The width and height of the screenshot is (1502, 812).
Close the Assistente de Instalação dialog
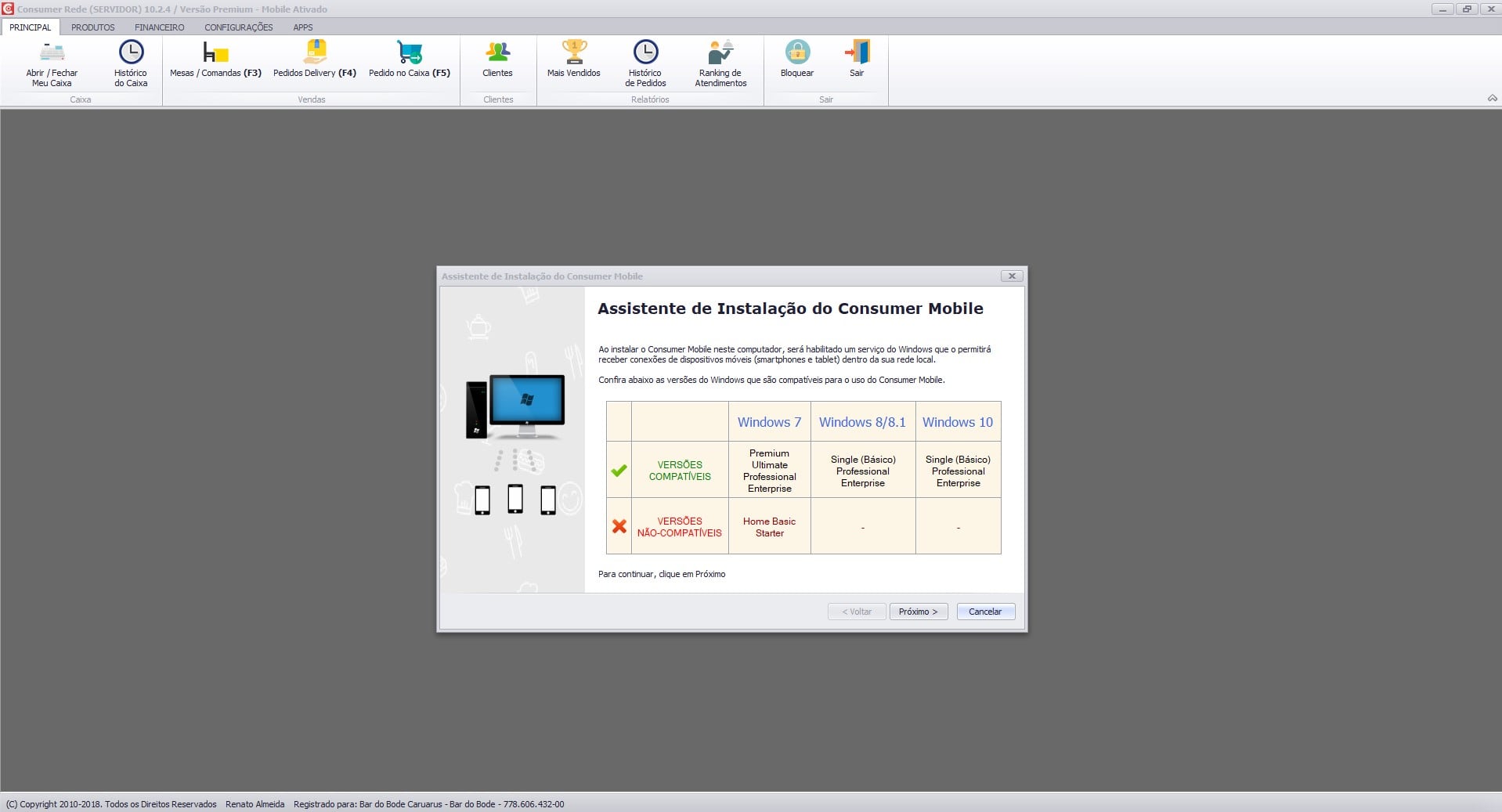point(1012,276)
